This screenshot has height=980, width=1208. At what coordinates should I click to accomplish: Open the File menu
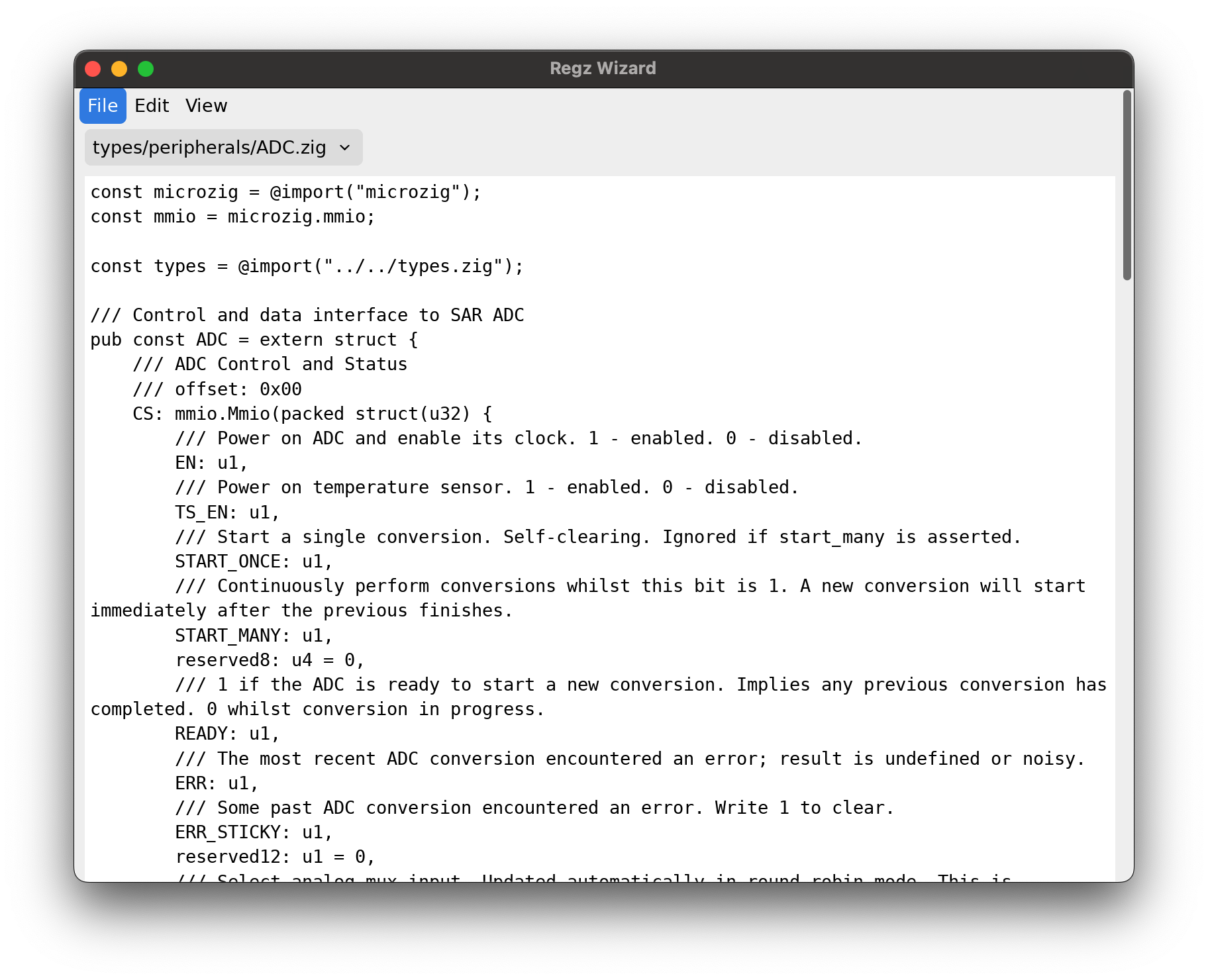tap(103, 106)
